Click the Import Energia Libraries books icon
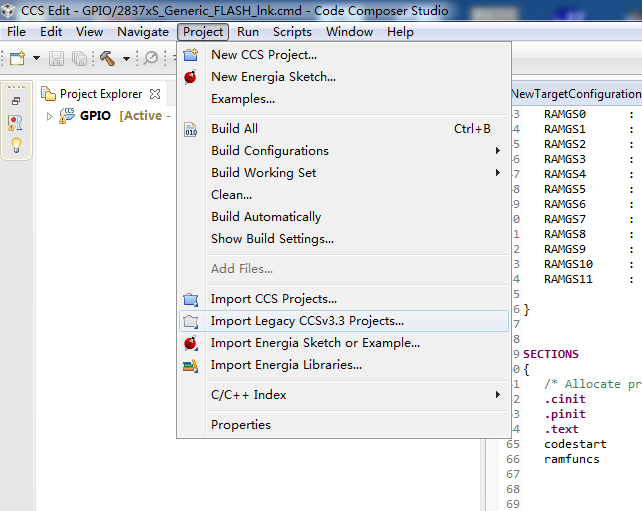Screen dimensions: 642x511 tap(191, 366)
